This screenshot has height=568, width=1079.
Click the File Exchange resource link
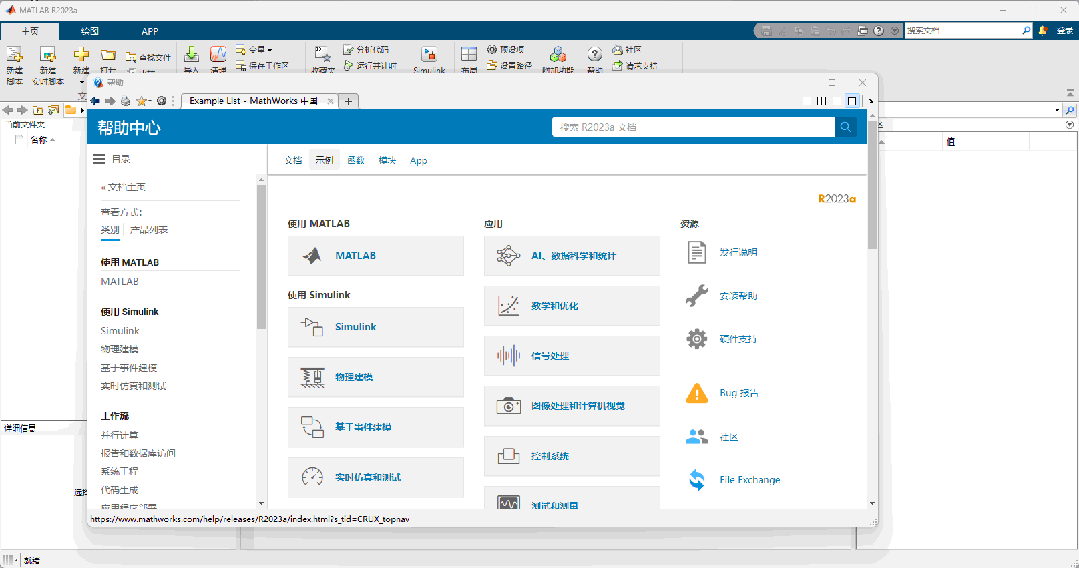750,480
